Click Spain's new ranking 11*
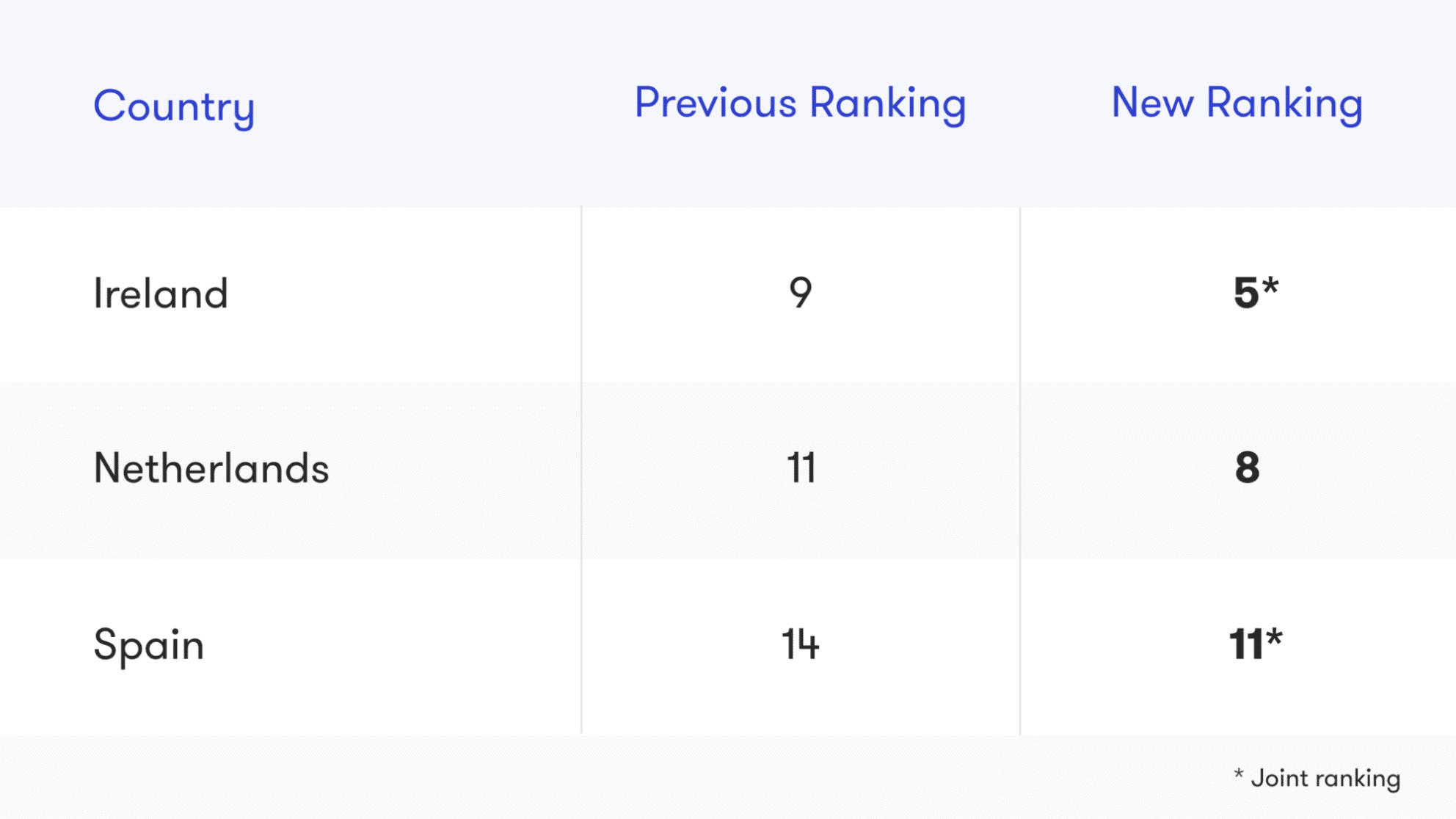This screenshot has width=1456, height=819. click(x=1256, y=644)
